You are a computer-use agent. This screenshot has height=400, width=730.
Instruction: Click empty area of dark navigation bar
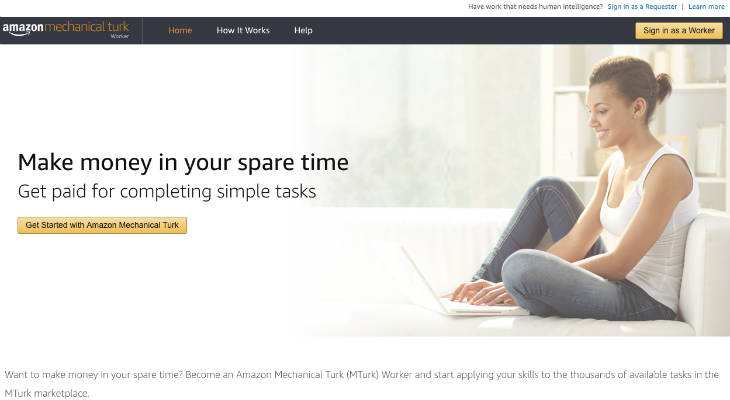tap(466, 30)
